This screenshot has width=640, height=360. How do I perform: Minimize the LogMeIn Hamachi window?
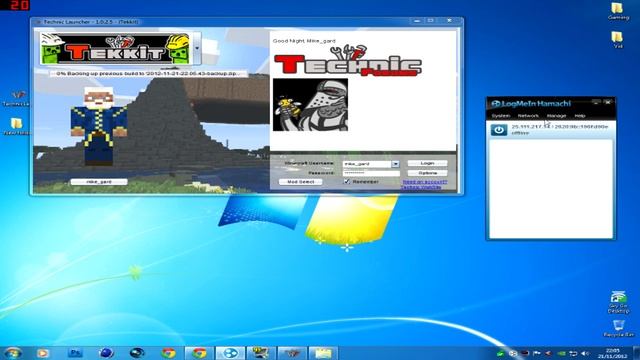tap(596, 102)
